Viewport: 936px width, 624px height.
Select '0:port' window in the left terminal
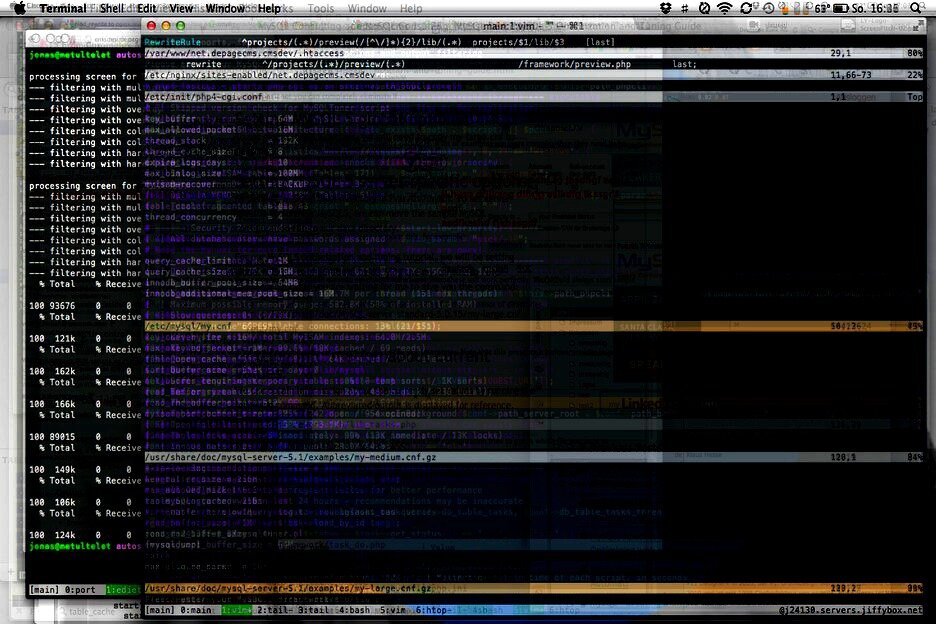click(79, 590)
